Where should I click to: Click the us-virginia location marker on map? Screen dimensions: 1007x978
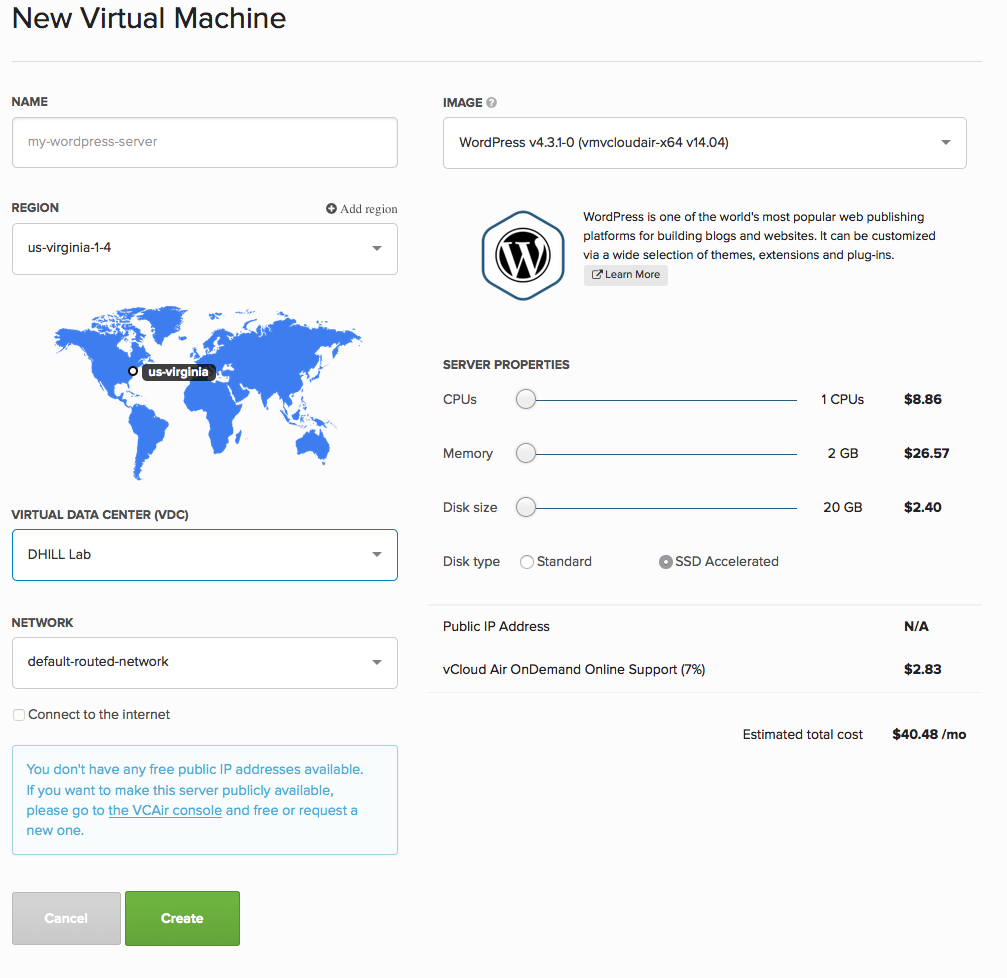[132, 371]
